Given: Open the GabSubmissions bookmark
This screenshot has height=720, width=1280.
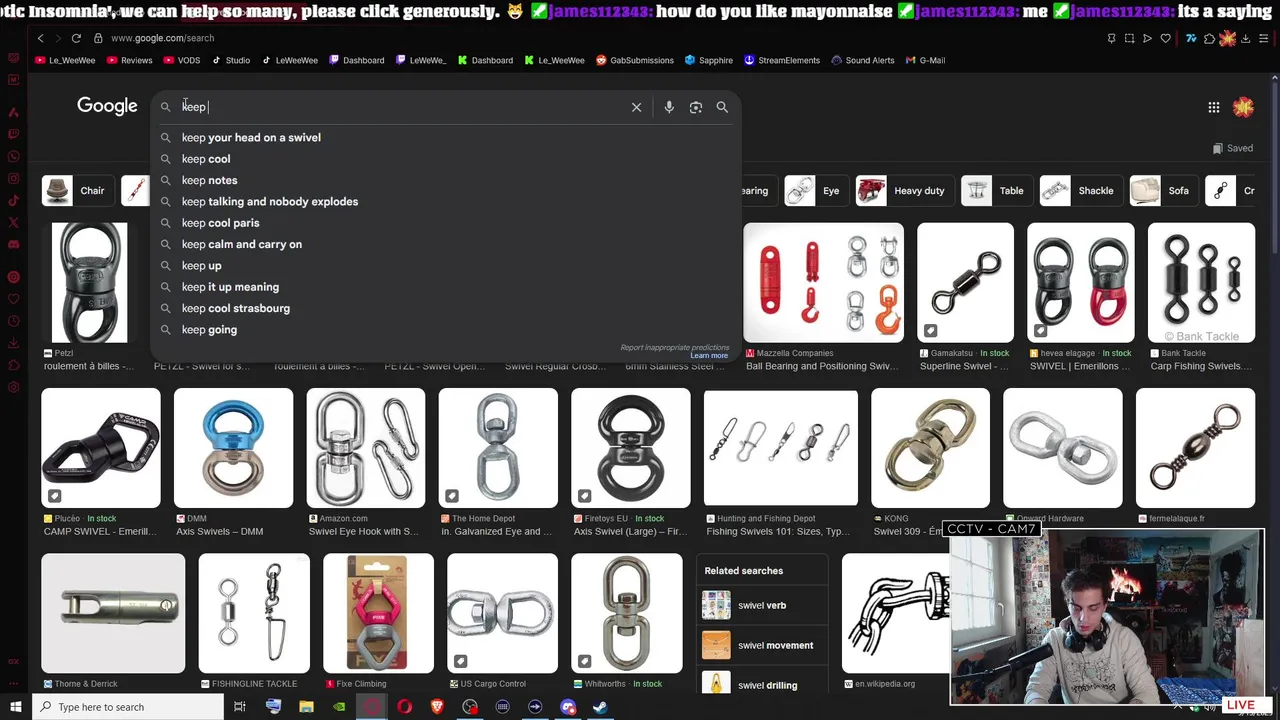Looking at the screenshot, I should (634, 60).
